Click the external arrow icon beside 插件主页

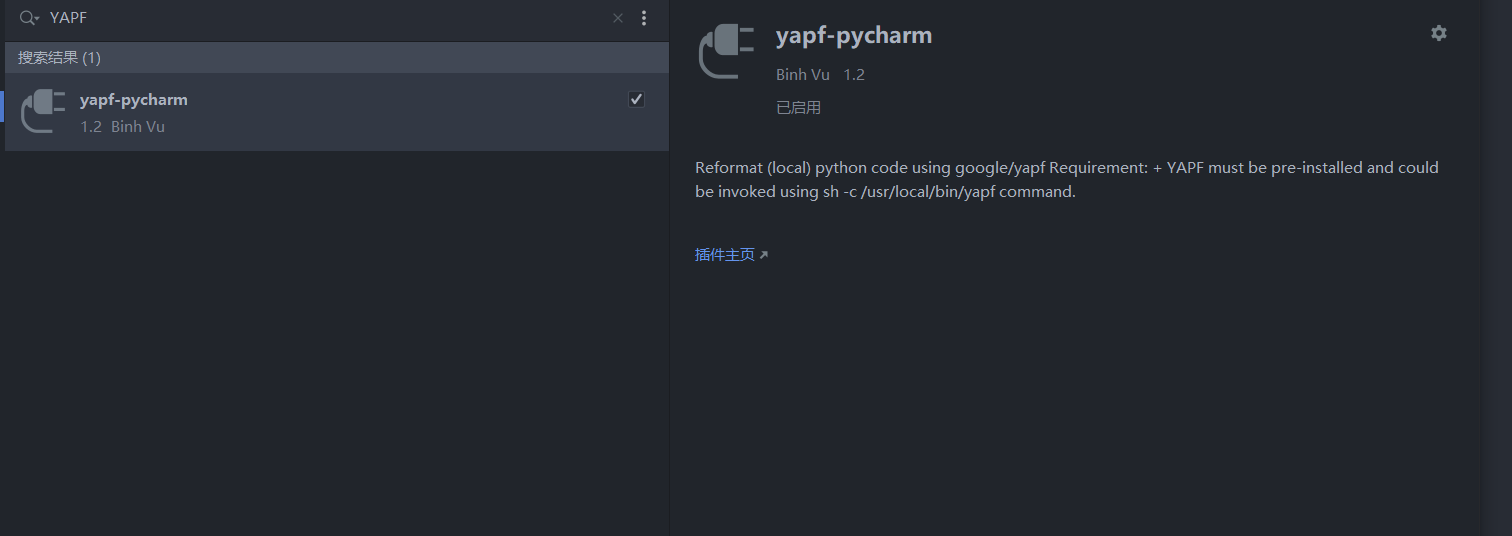pos(764,255)
